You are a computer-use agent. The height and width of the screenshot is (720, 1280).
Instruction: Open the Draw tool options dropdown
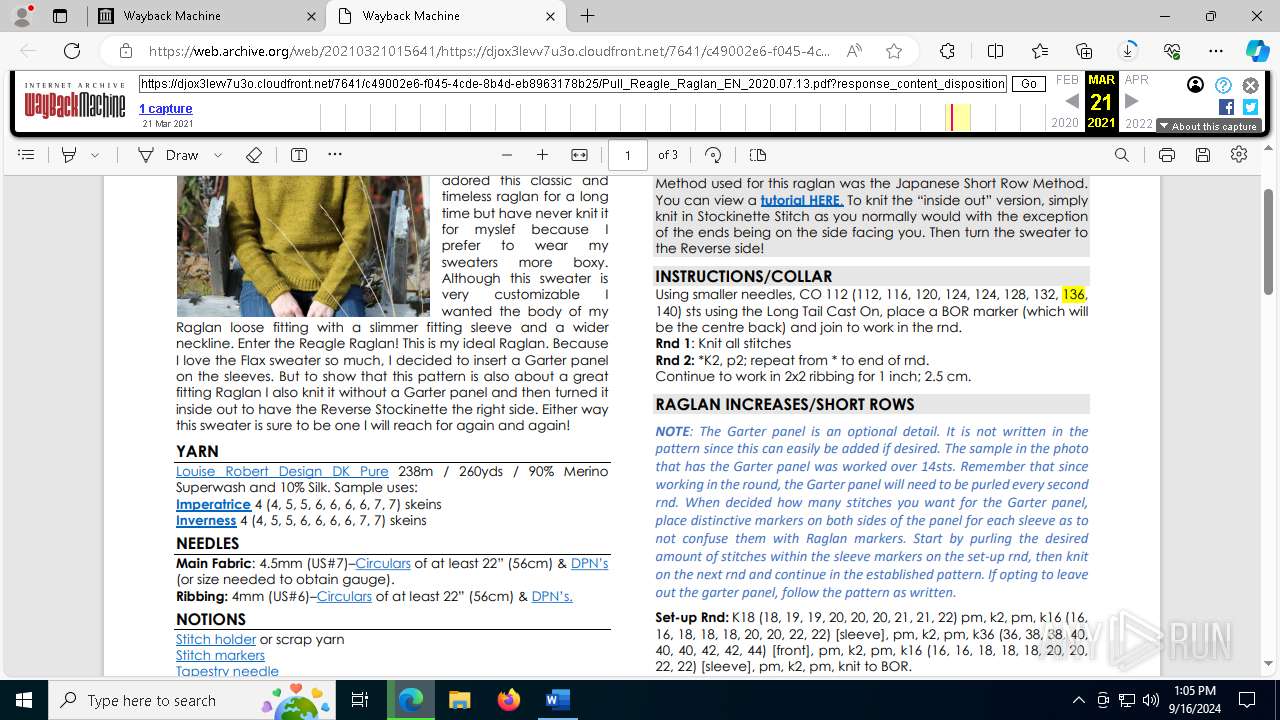pyautogui.click(x=218, y=155)
